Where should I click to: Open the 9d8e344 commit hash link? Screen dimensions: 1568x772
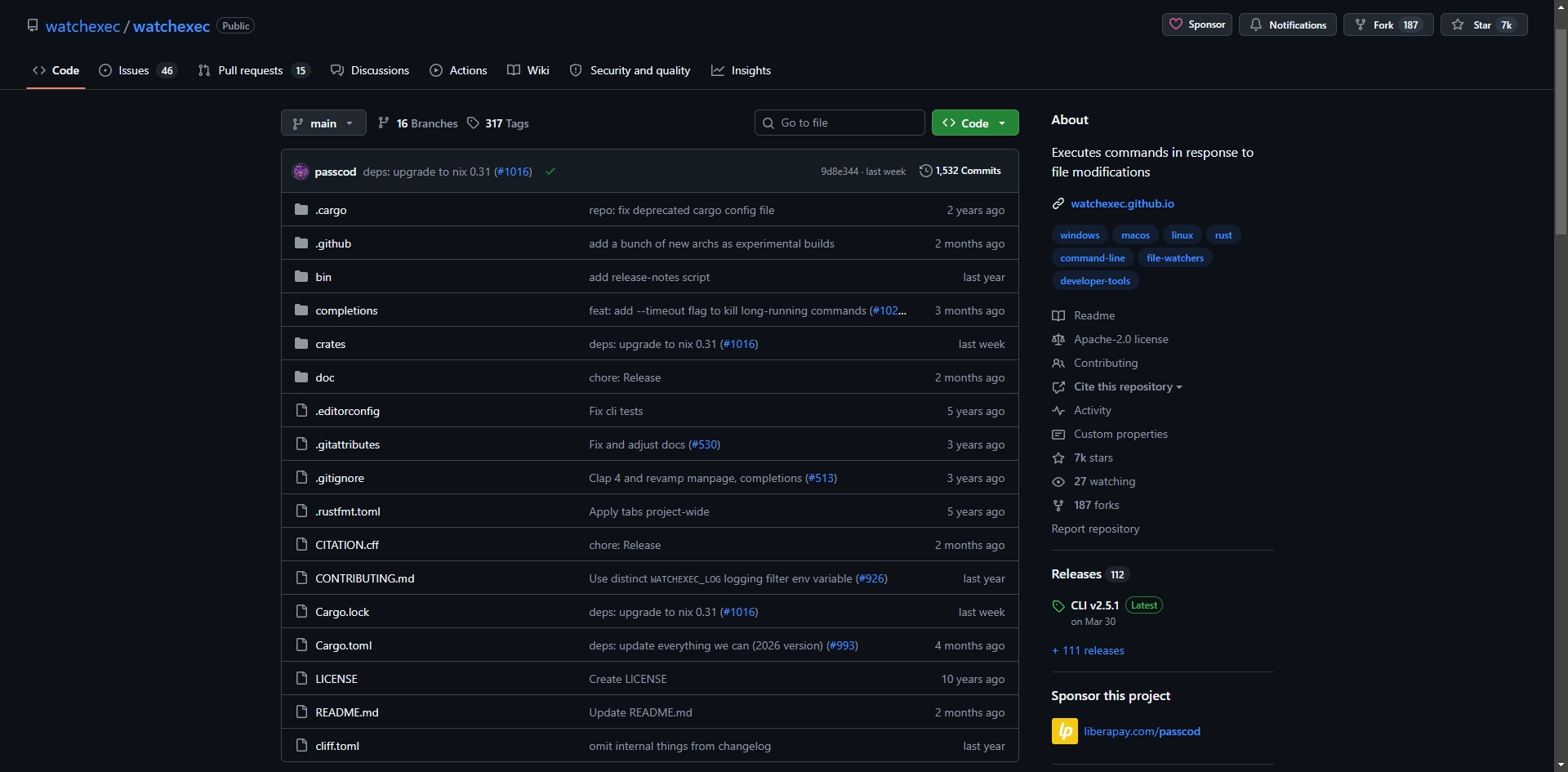click(x=840, y=172)
